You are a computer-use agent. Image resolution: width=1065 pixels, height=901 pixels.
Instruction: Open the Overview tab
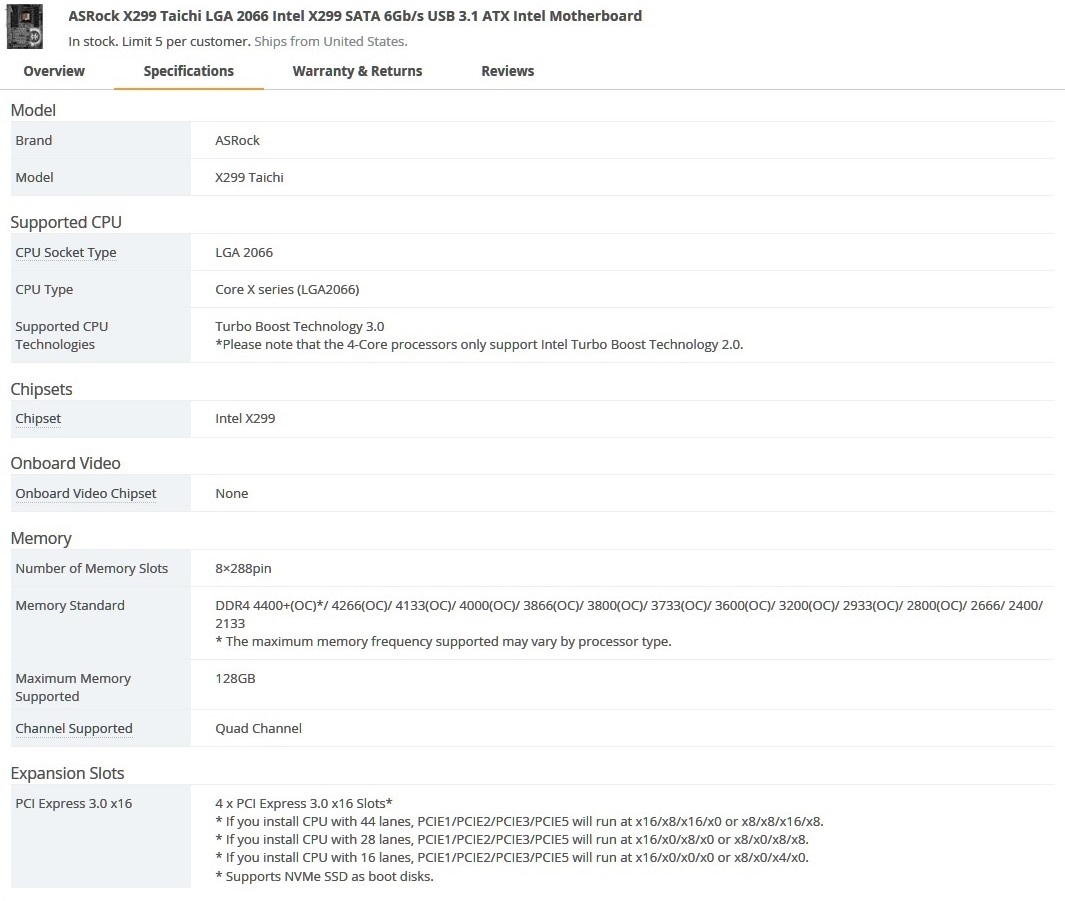(54, 71)
